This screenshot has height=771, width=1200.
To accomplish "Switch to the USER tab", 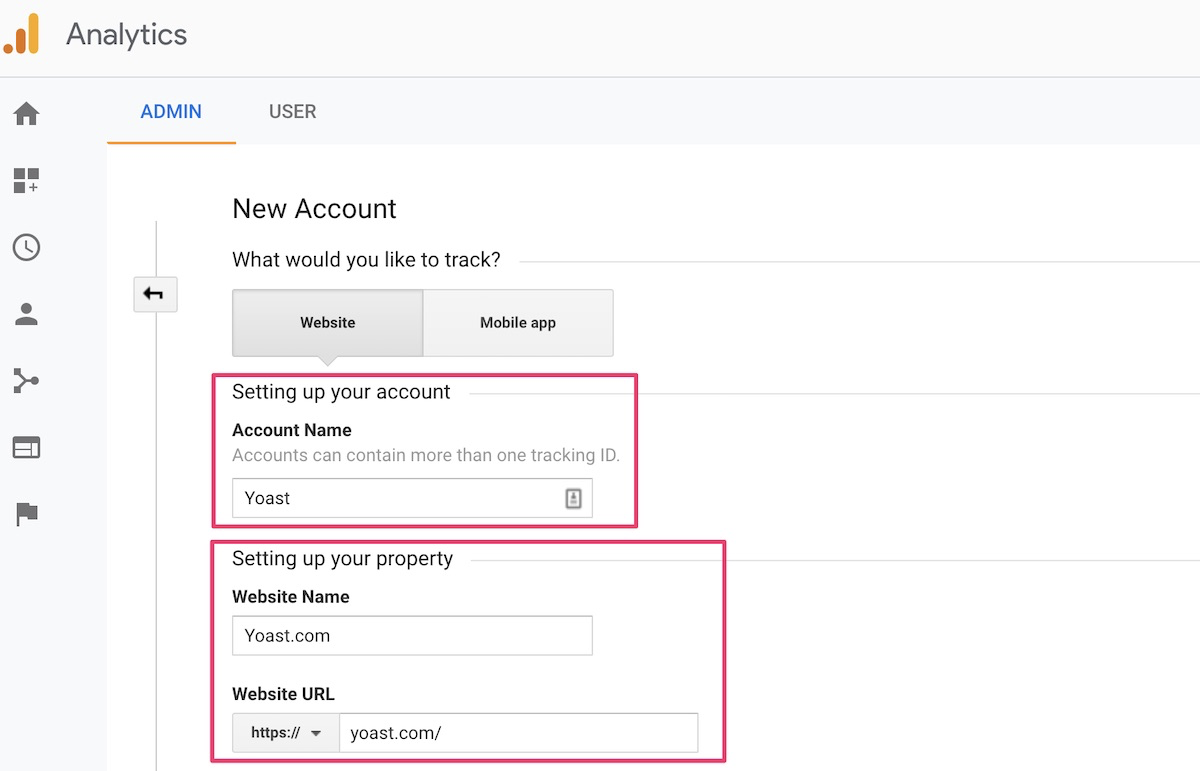I will click(292, 112).
